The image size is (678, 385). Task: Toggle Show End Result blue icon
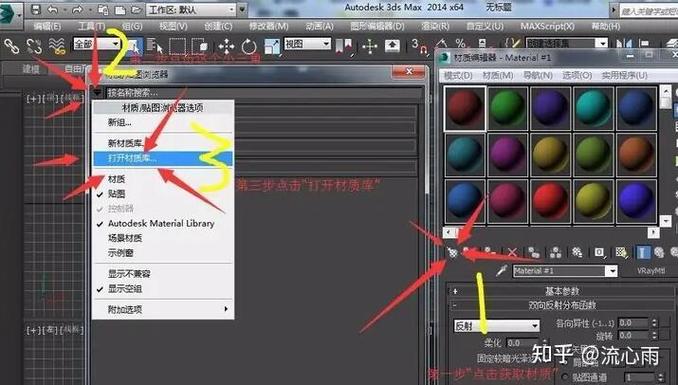coord(643,252)
